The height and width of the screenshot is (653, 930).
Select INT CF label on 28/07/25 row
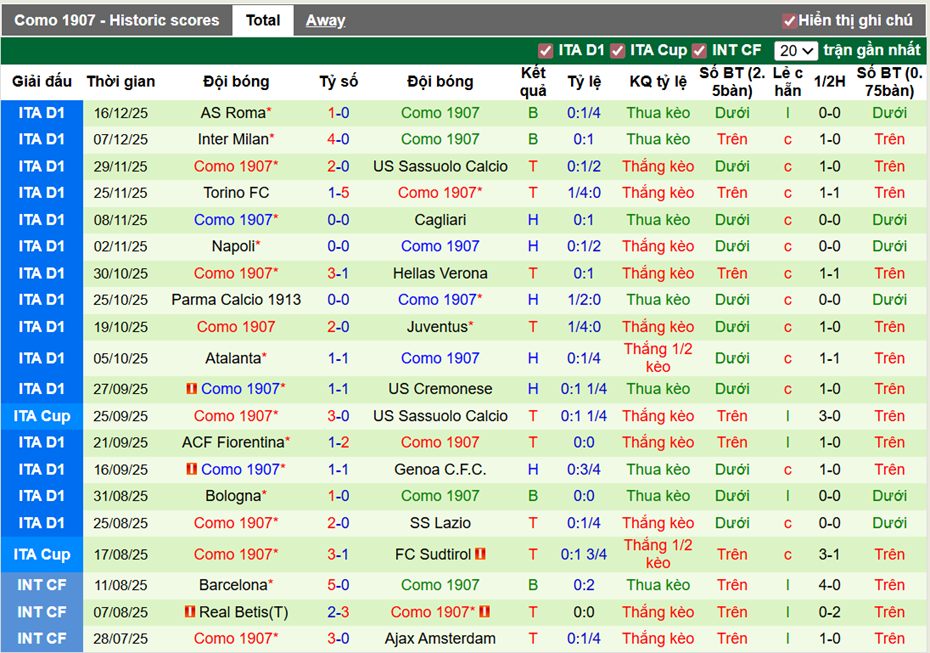[x=42, y=639]
